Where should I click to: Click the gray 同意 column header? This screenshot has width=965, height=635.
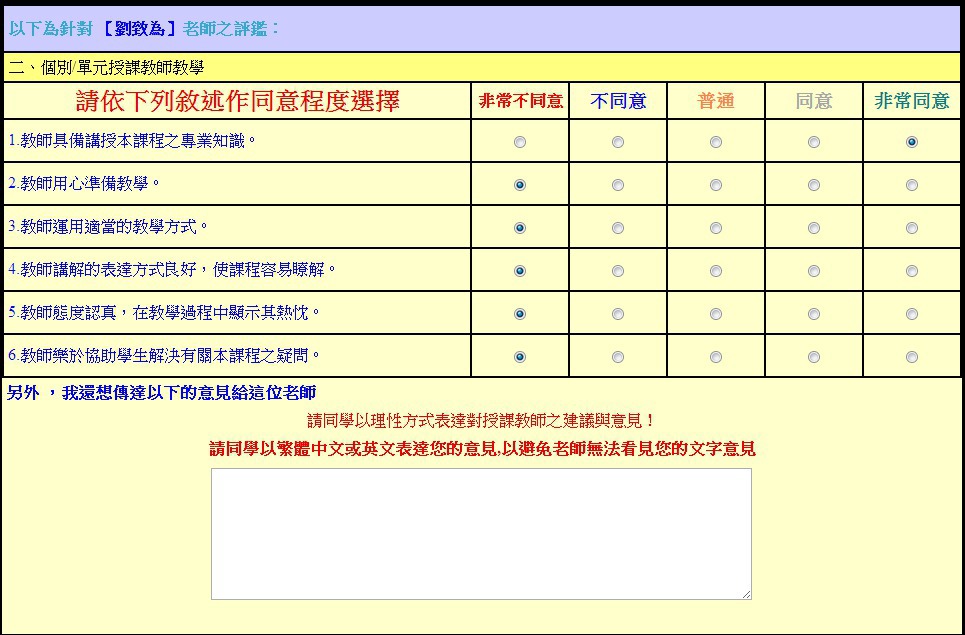pyautogui.click(x=814, y=102)
